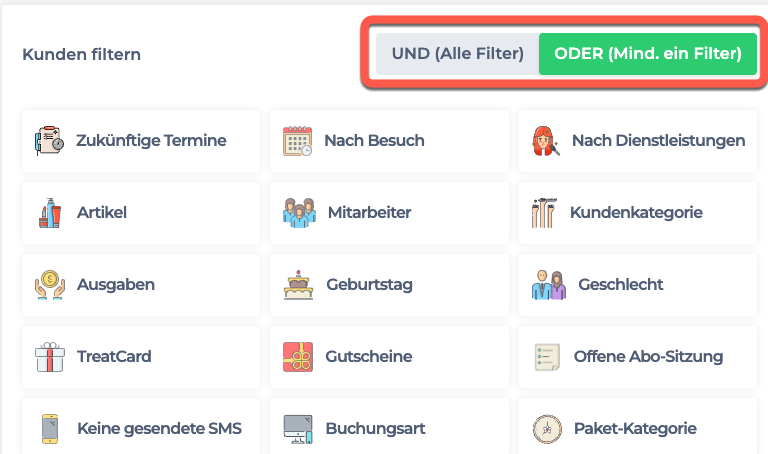Click the Geburtstag cake icon
The height and width of the screenshot is (454, 768).
point(298,285)
